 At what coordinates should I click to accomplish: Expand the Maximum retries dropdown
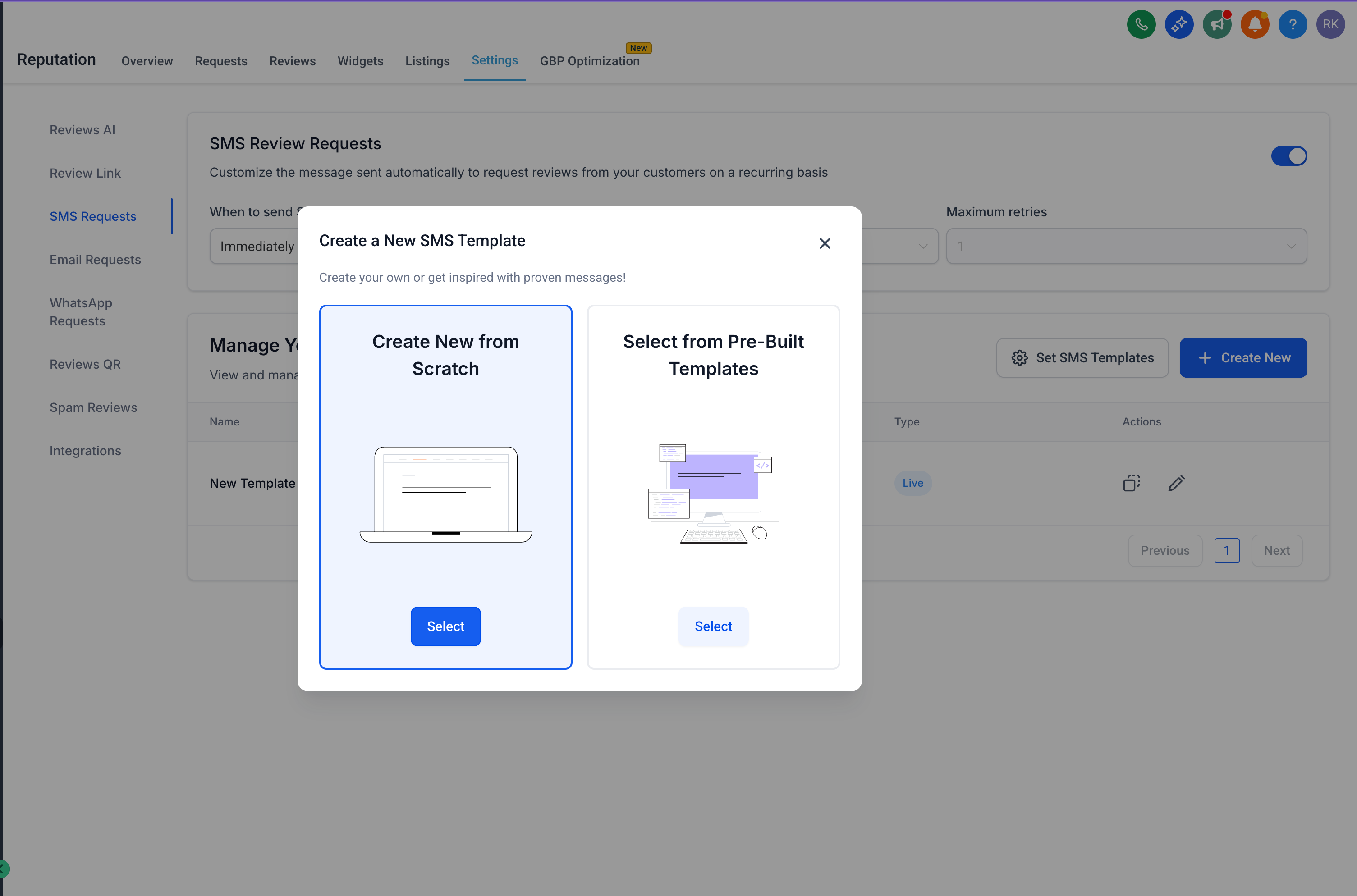(x=1126, y=246)
